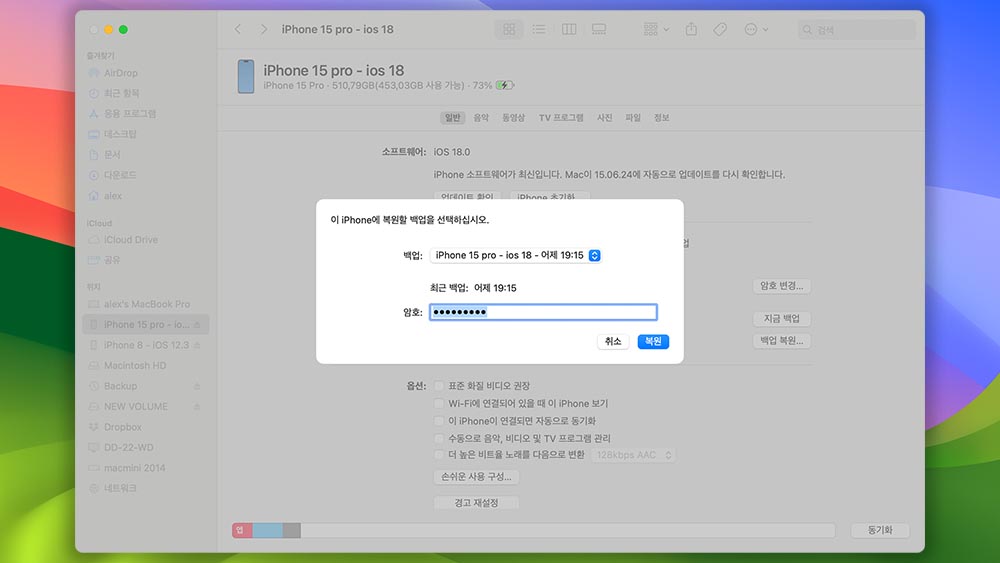1000x563 pixels.
Task: Open the group-by options dropdown
Action: click(656, 29)
